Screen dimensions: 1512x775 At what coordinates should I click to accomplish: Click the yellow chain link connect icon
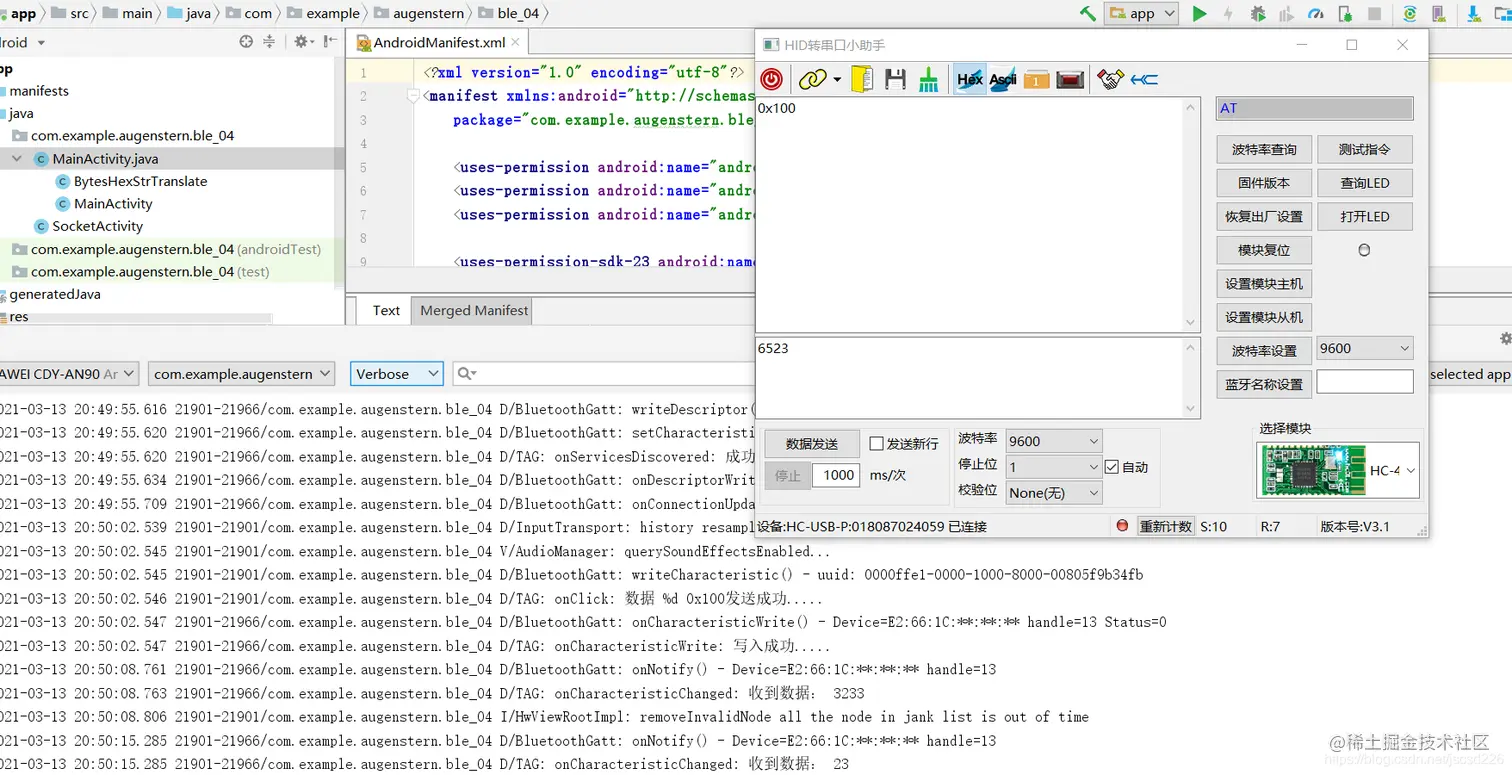pyautogui.click(x=812, y=79)
